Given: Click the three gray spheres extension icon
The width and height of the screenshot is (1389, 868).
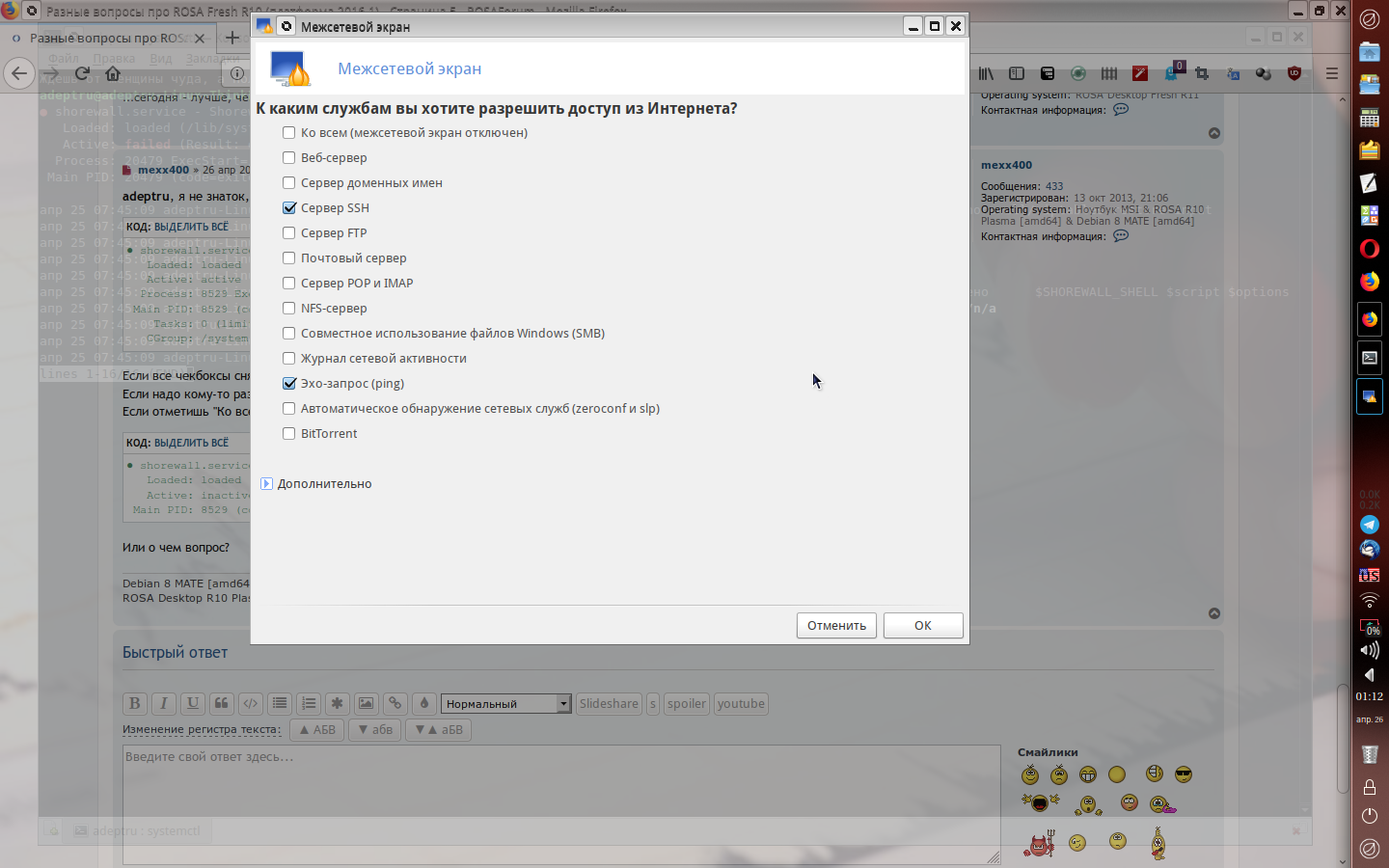Looking at the screenshot, I should (1264, 73).
